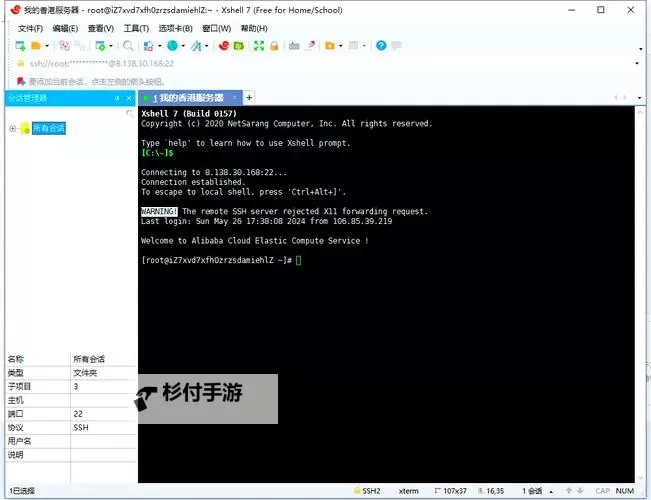The width and height of the screenshot is (651, 500).
Task: Select the 所有会话 folder
Action: 49,128
